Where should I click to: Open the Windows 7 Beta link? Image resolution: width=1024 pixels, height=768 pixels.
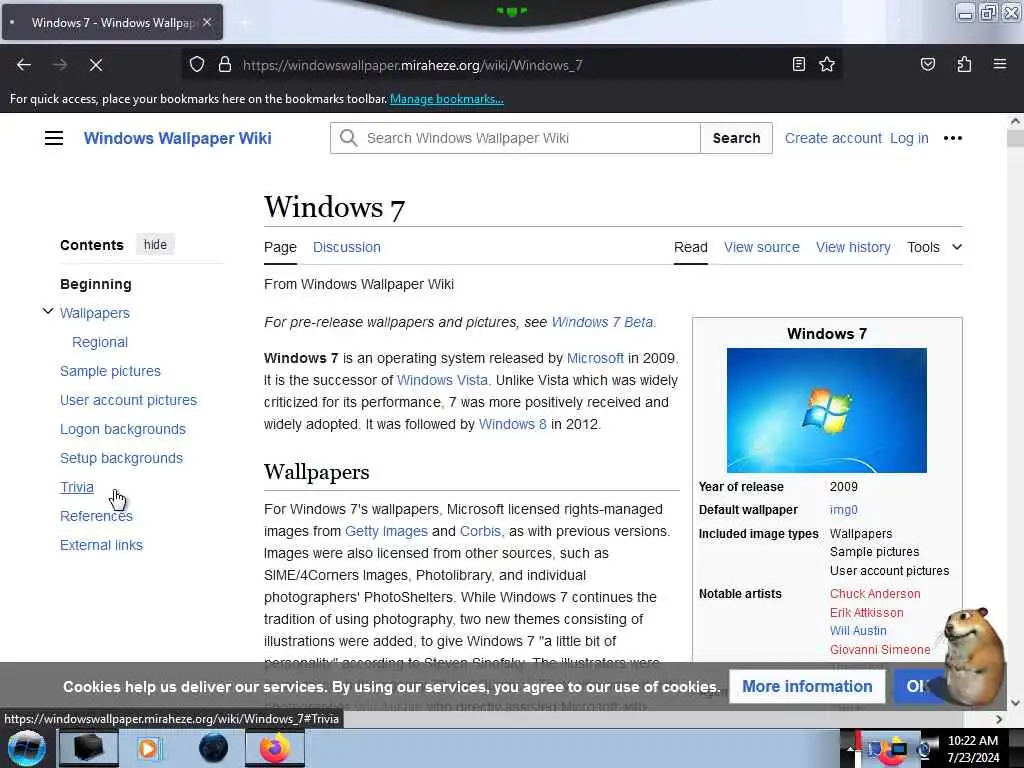[x=602, y=322]
